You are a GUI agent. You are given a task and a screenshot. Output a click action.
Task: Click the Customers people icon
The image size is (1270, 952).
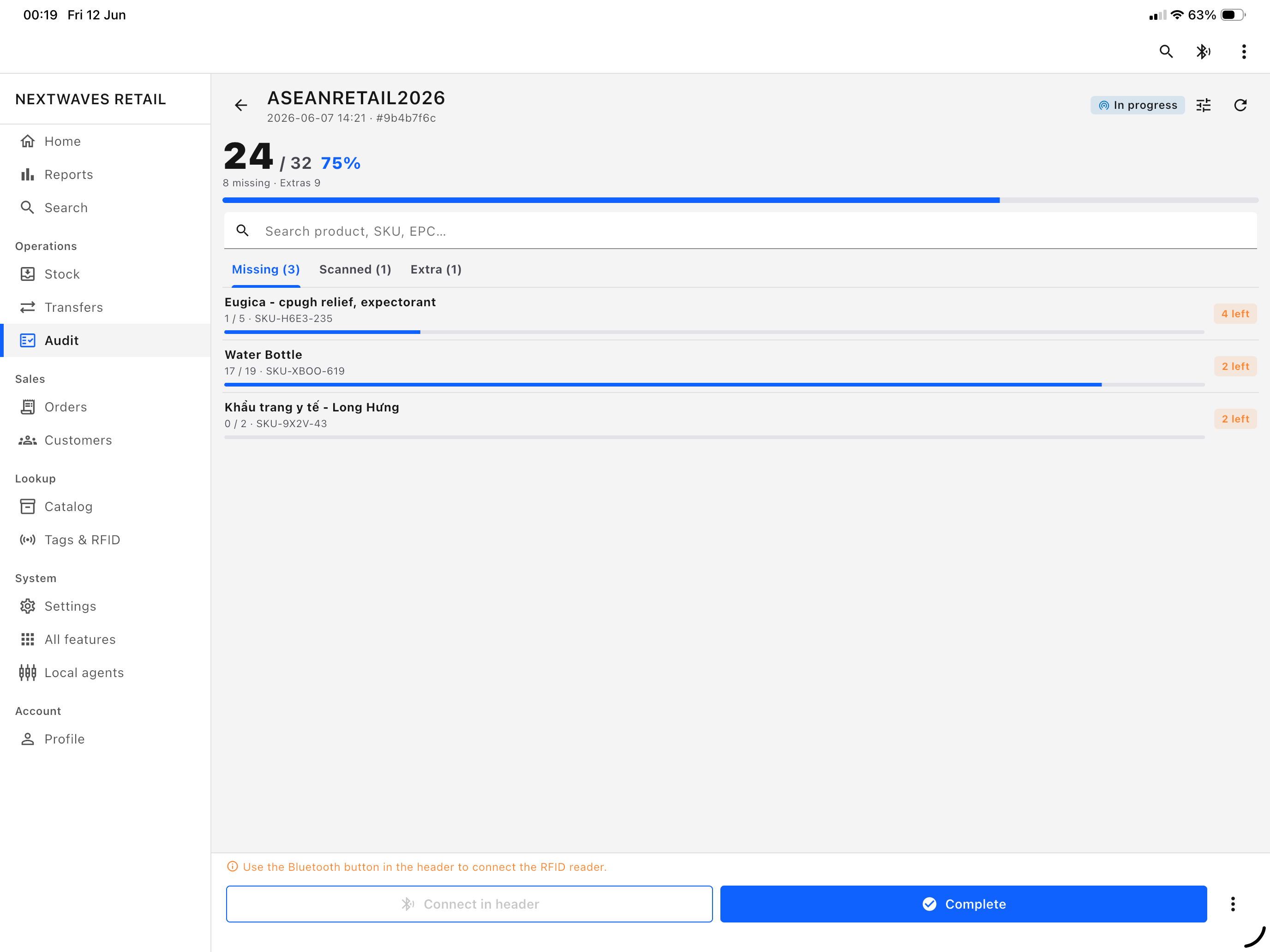point(28,440)
